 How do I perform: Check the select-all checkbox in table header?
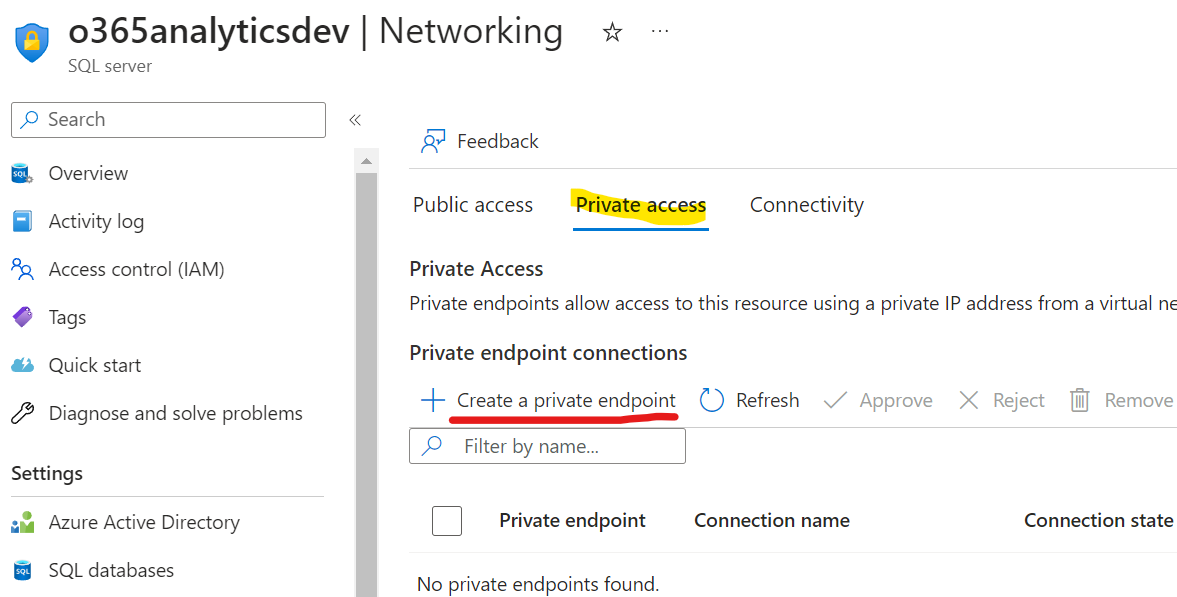coord(447,520)
